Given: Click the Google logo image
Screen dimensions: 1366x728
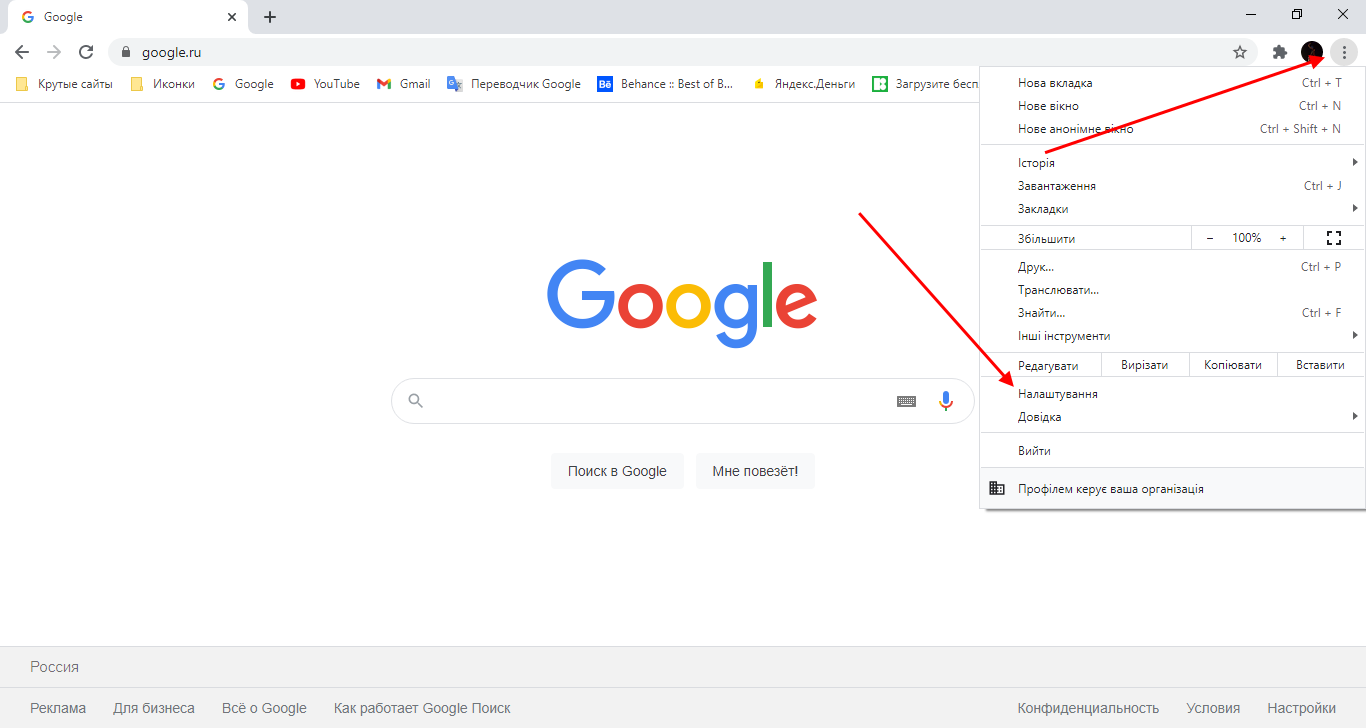Looking at the screenshot, I should (682, 303).
